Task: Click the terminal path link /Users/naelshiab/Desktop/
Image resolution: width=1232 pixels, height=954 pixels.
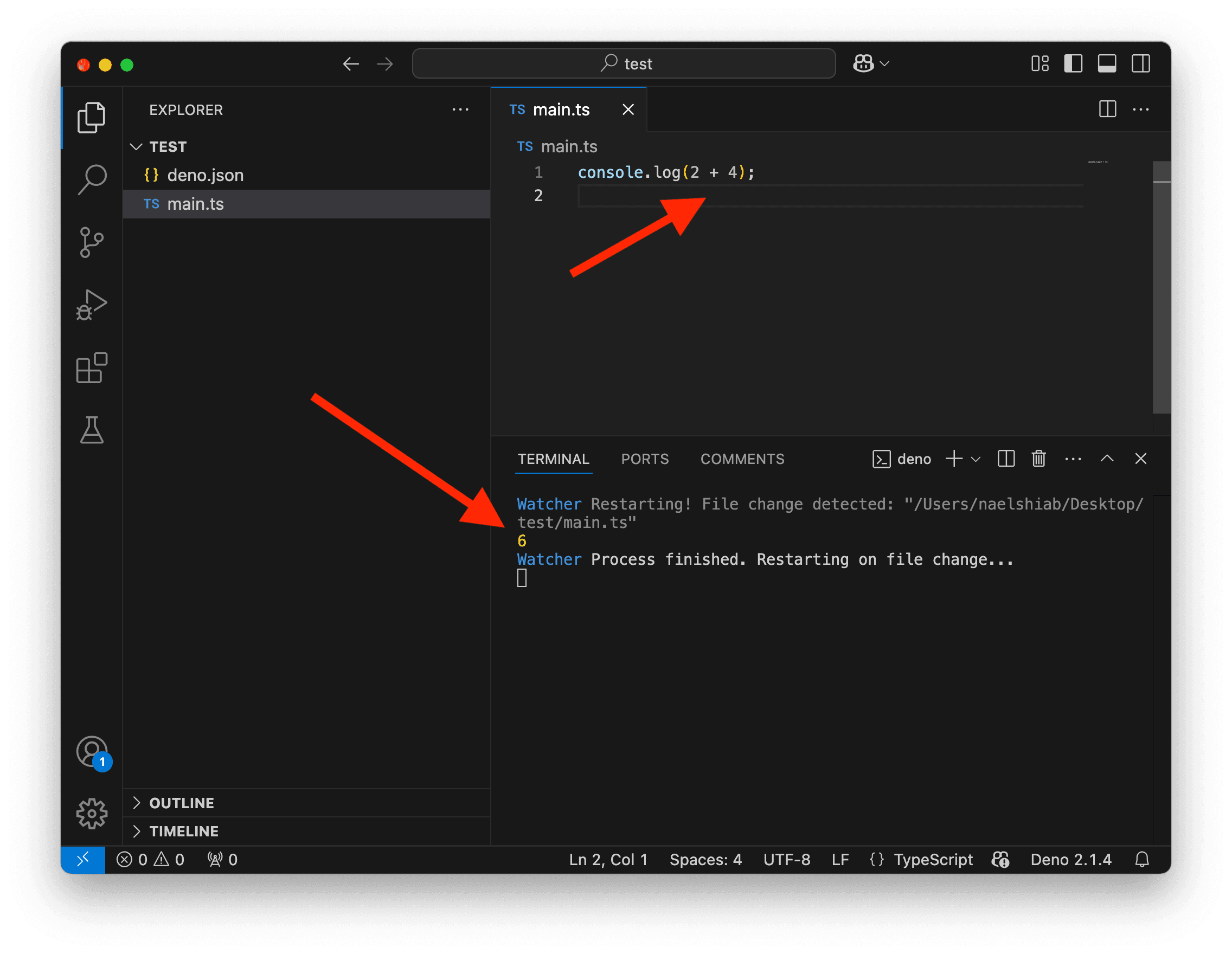Action: click(x=1028, y=504)
